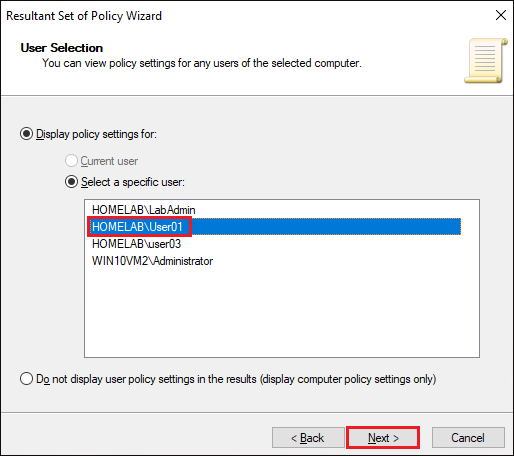Click the Next button to continue

[x=383, y=438]
